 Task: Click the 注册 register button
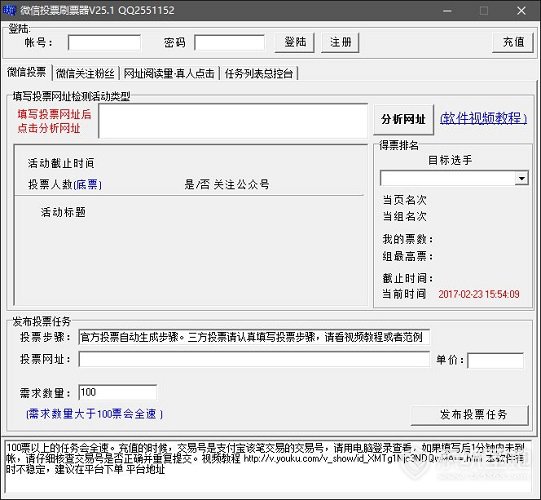pyautogui.click(x=340, y=42)
